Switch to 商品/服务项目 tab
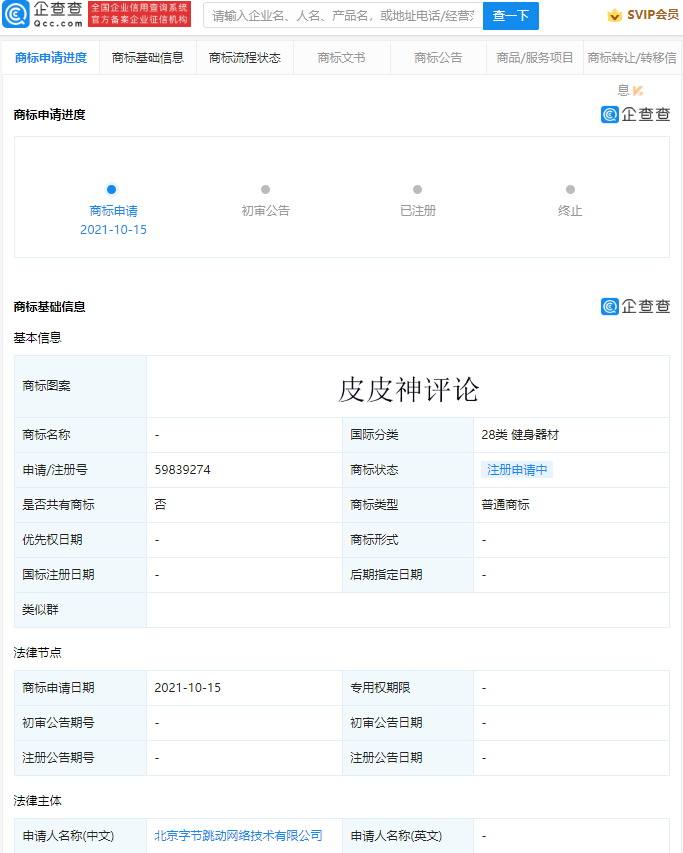This screenshot has height=853, width=683. [535, 58]
